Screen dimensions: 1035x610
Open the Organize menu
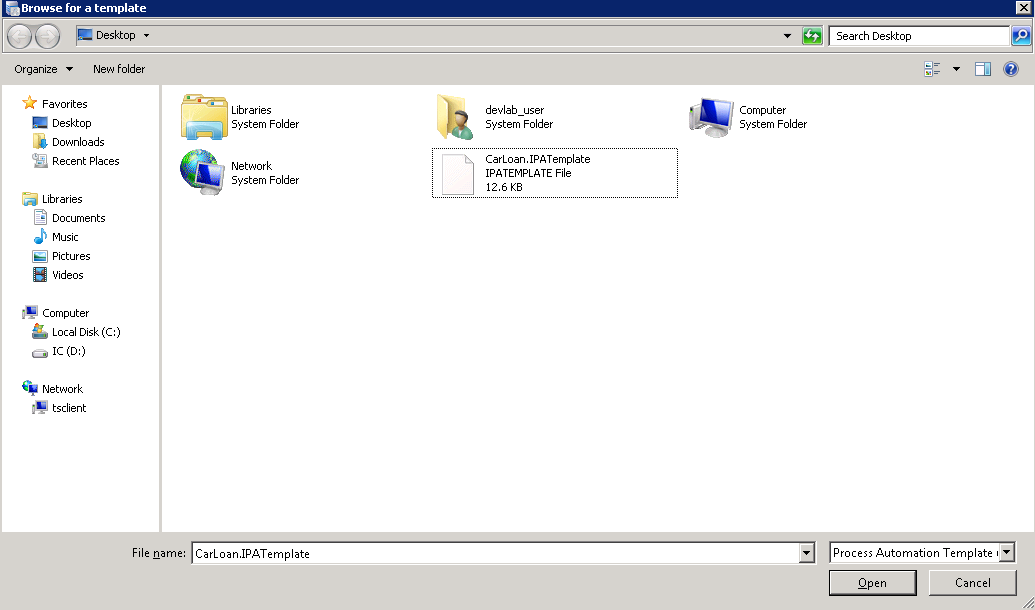click(x=43, y=69)
